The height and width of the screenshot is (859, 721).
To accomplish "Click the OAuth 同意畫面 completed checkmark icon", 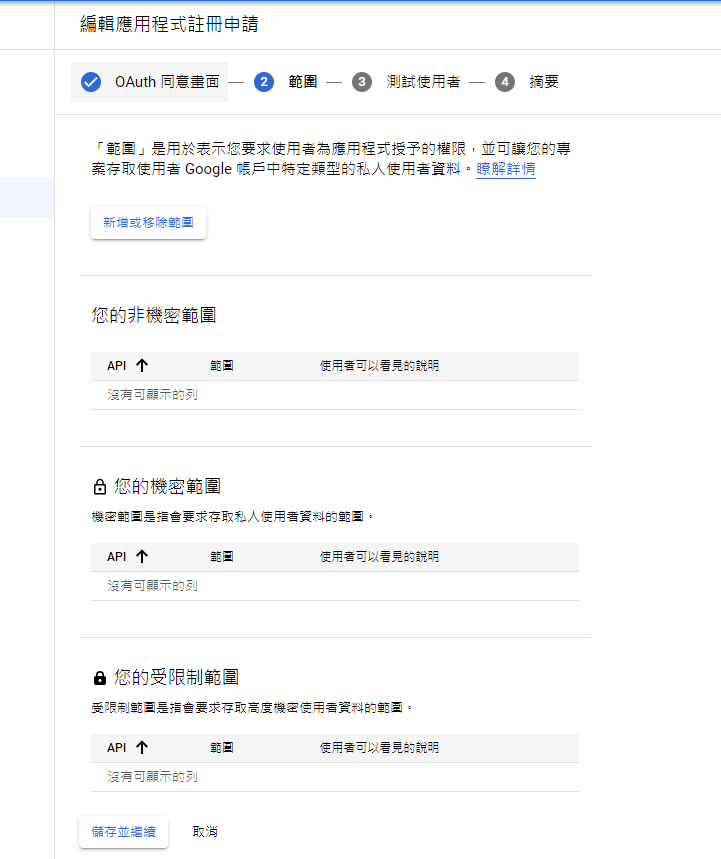I will (91, 82).
